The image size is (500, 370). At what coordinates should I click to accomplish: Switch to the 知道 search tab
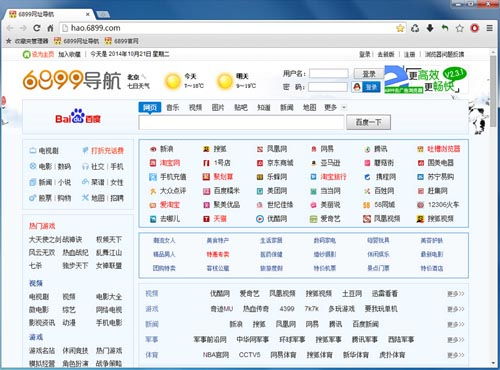[264, 108]
